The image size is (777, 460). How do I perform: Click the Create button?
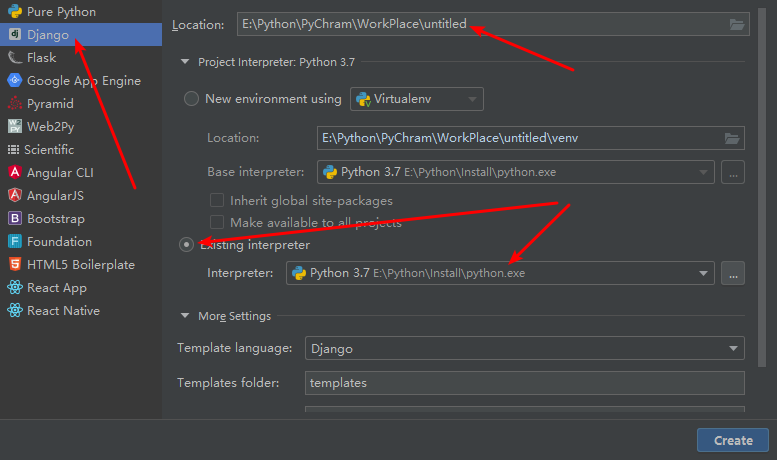pos(733,440)
